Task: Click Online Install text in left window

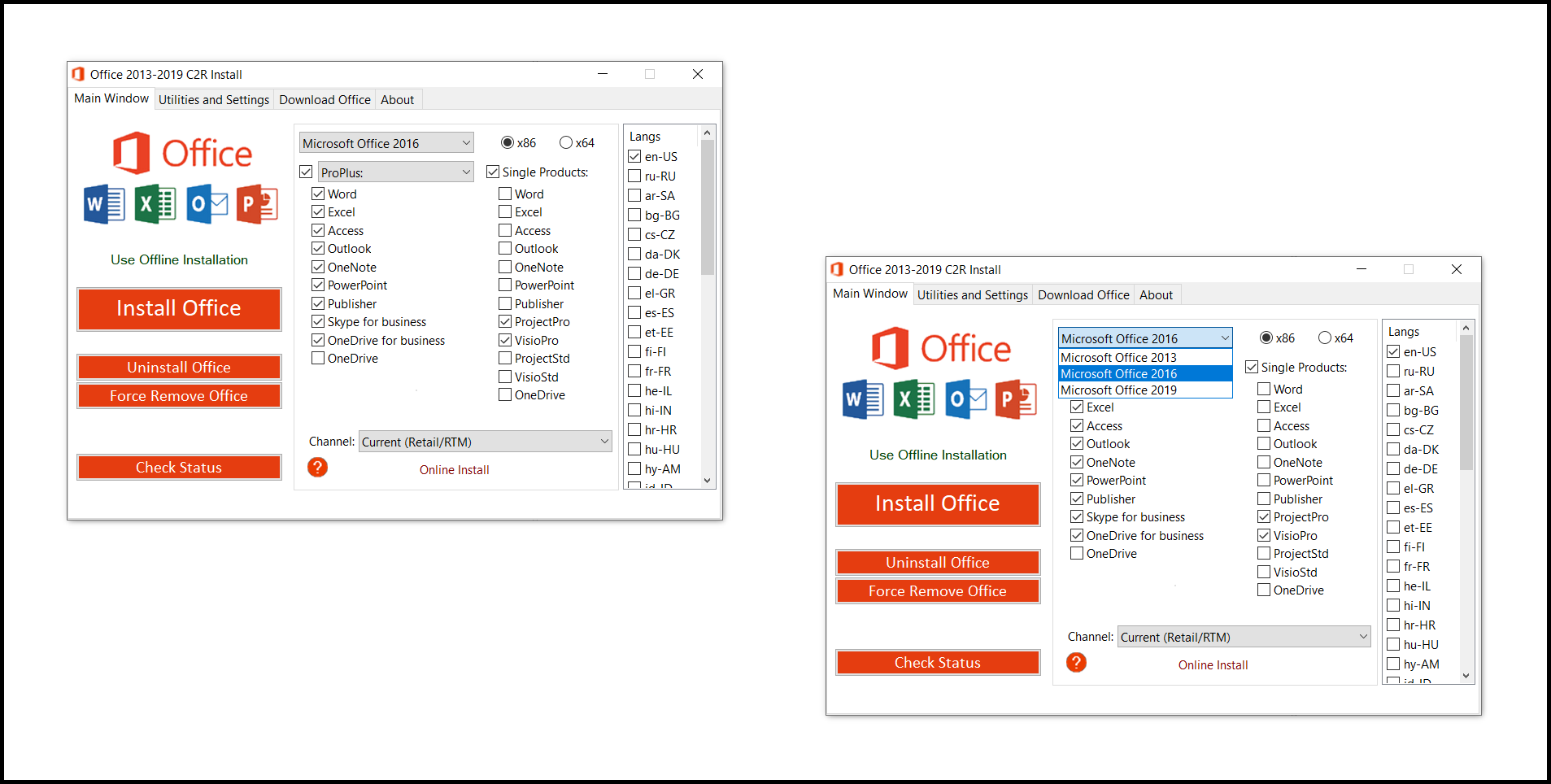Action: (454, 470)
